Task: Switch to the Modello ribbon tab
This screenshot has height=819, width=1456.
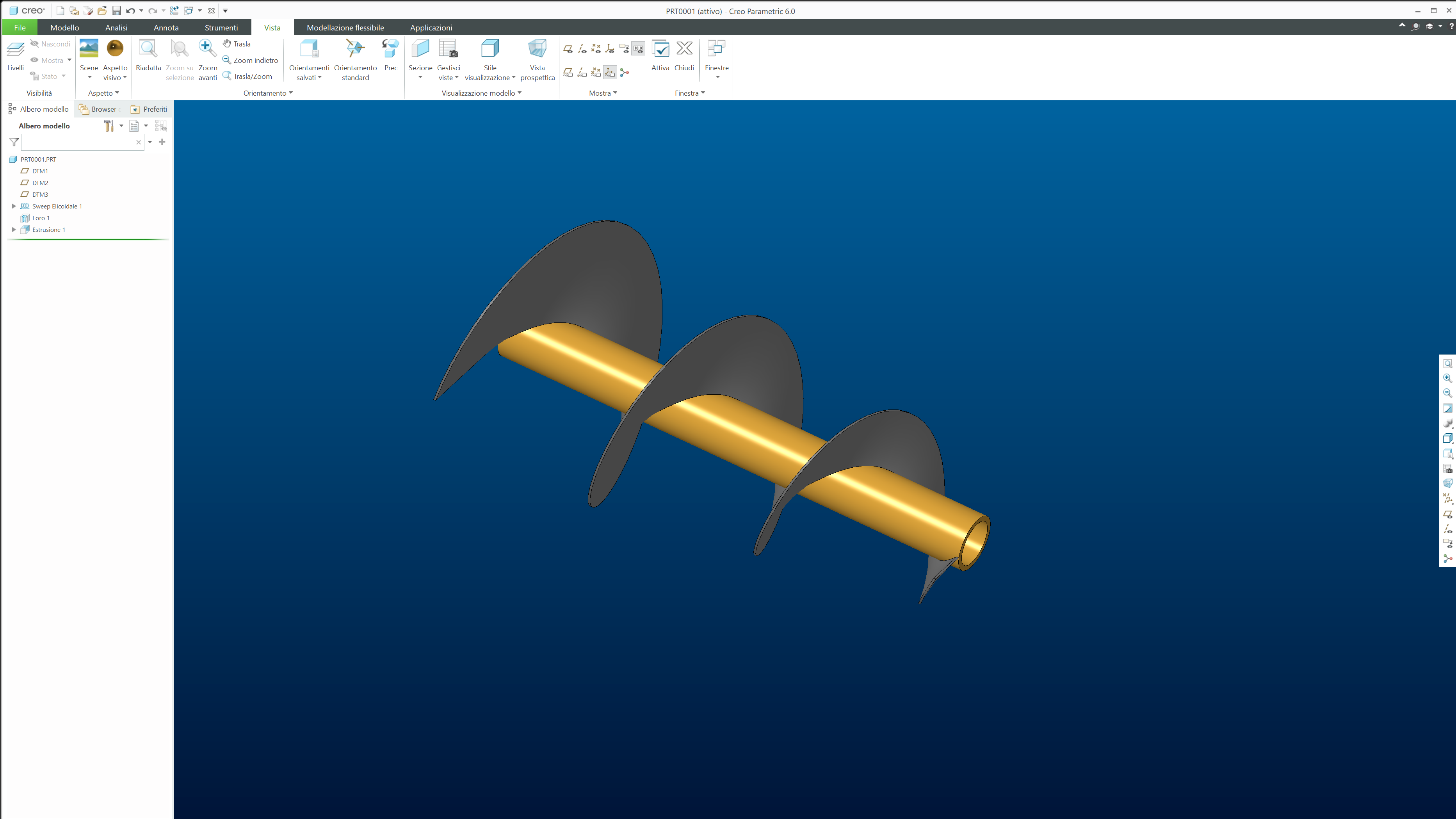Action: (64, 27)
